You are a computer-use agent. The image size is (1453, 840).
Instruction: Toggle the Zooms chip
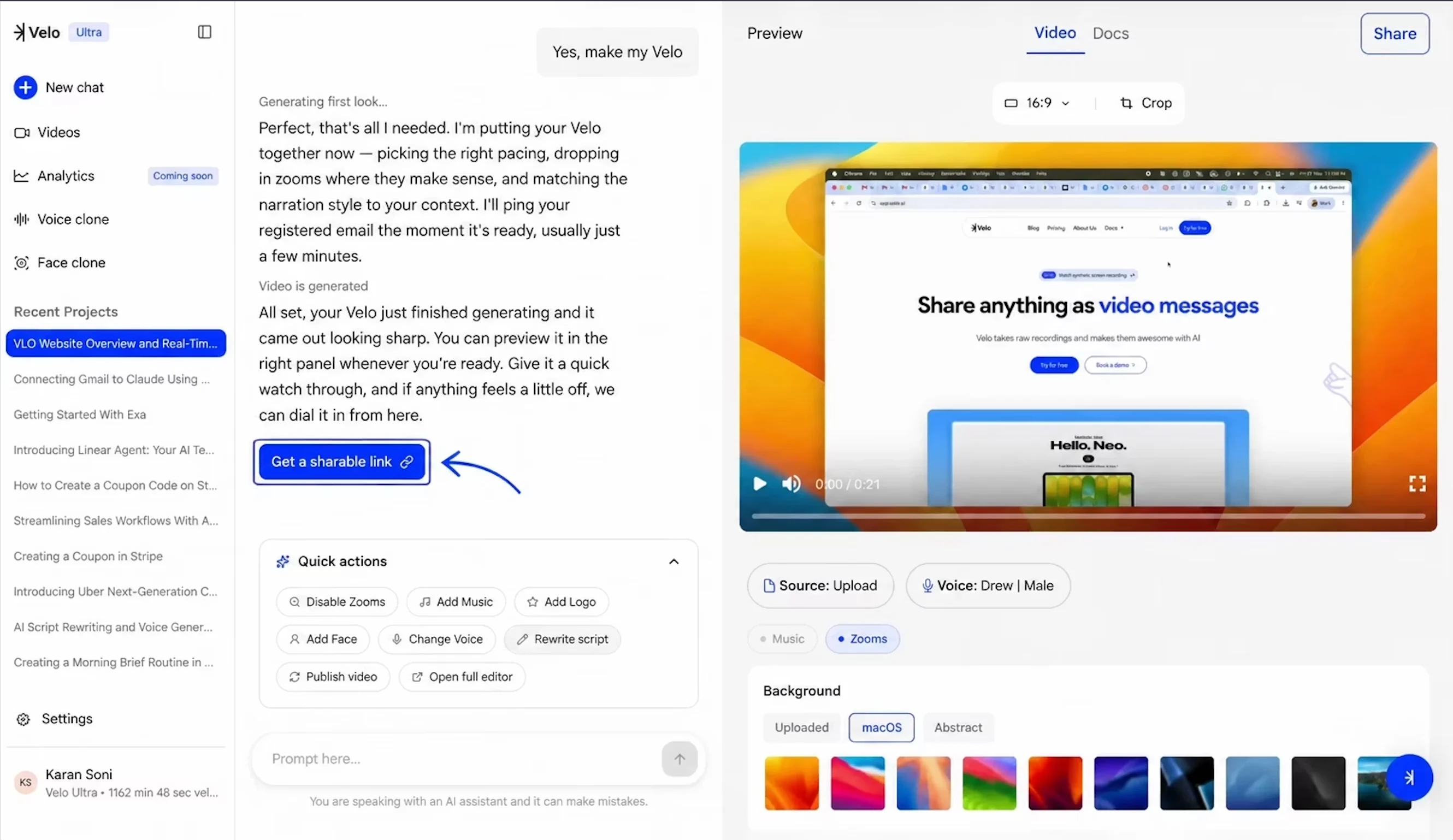[x=863, y=639]
